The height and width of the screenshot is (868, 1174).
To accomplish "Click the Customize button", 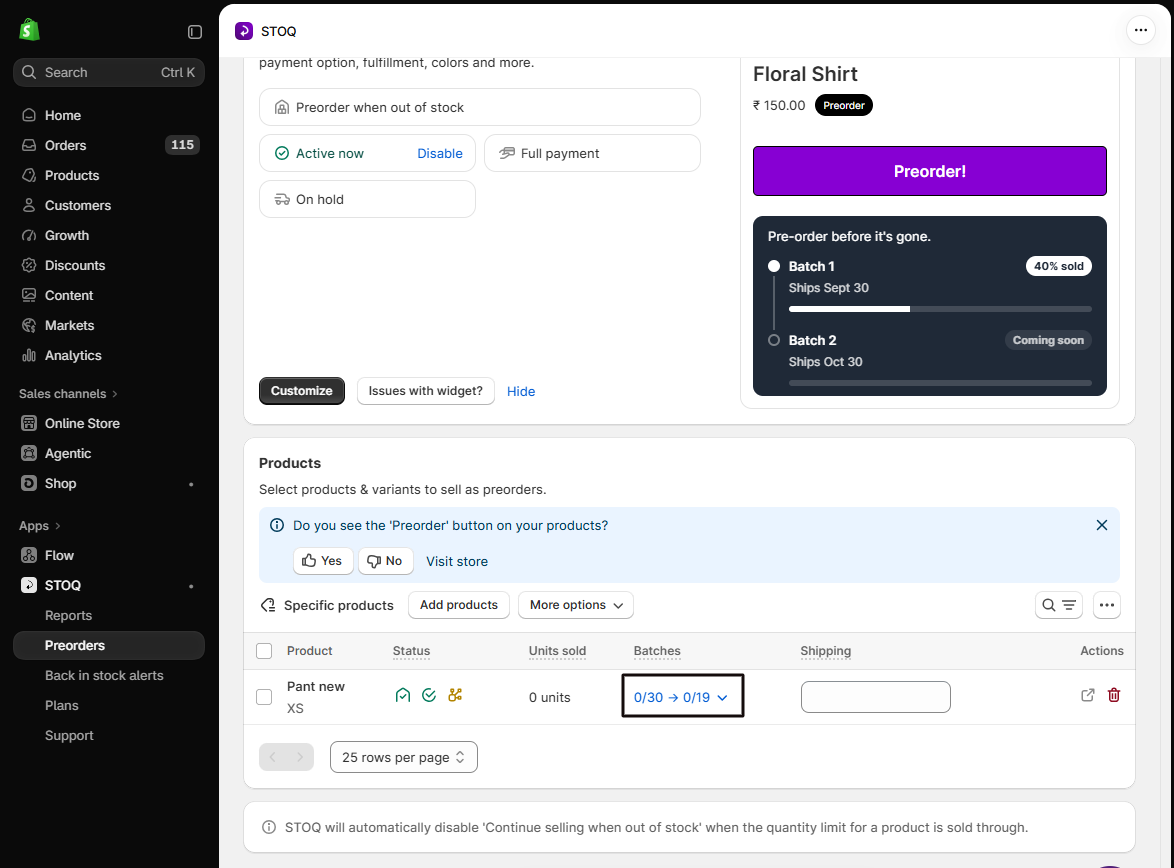I will pyautogui.click(x=302, y=391).
